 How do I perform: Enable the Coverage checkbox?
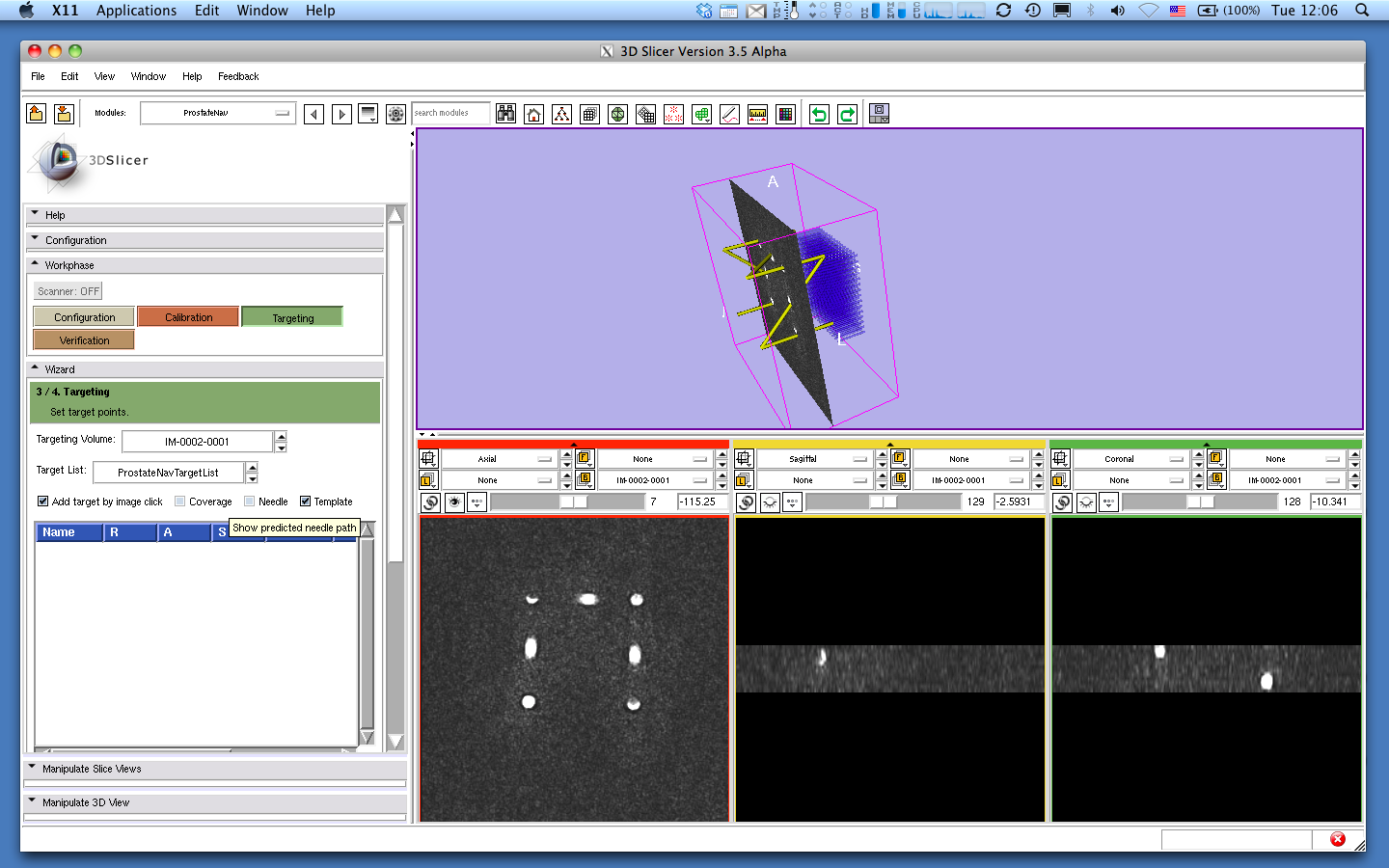coord(180,502)
